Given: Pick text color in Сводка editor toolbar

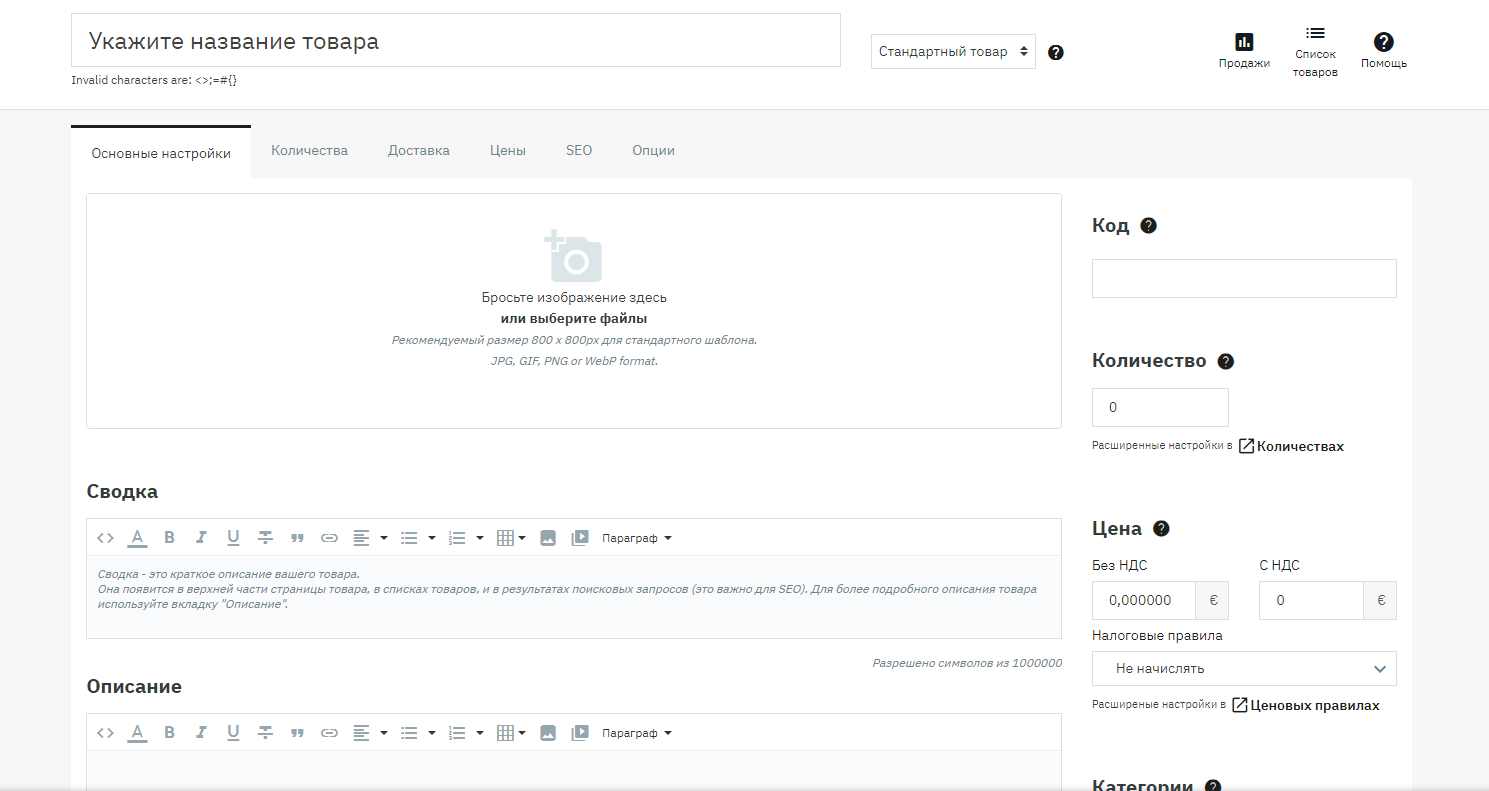Looking at the screenshot, I should [x=138, y=538].
